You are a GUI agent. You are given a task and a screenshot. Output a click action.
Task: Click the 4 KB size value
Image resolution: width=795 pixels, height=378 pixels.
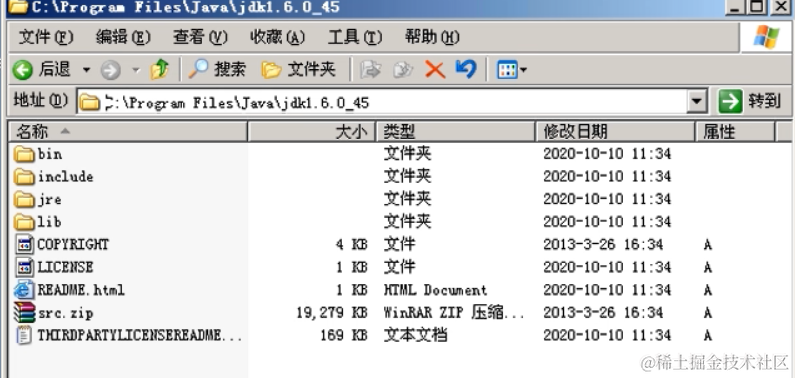click(x=351, y=245)
